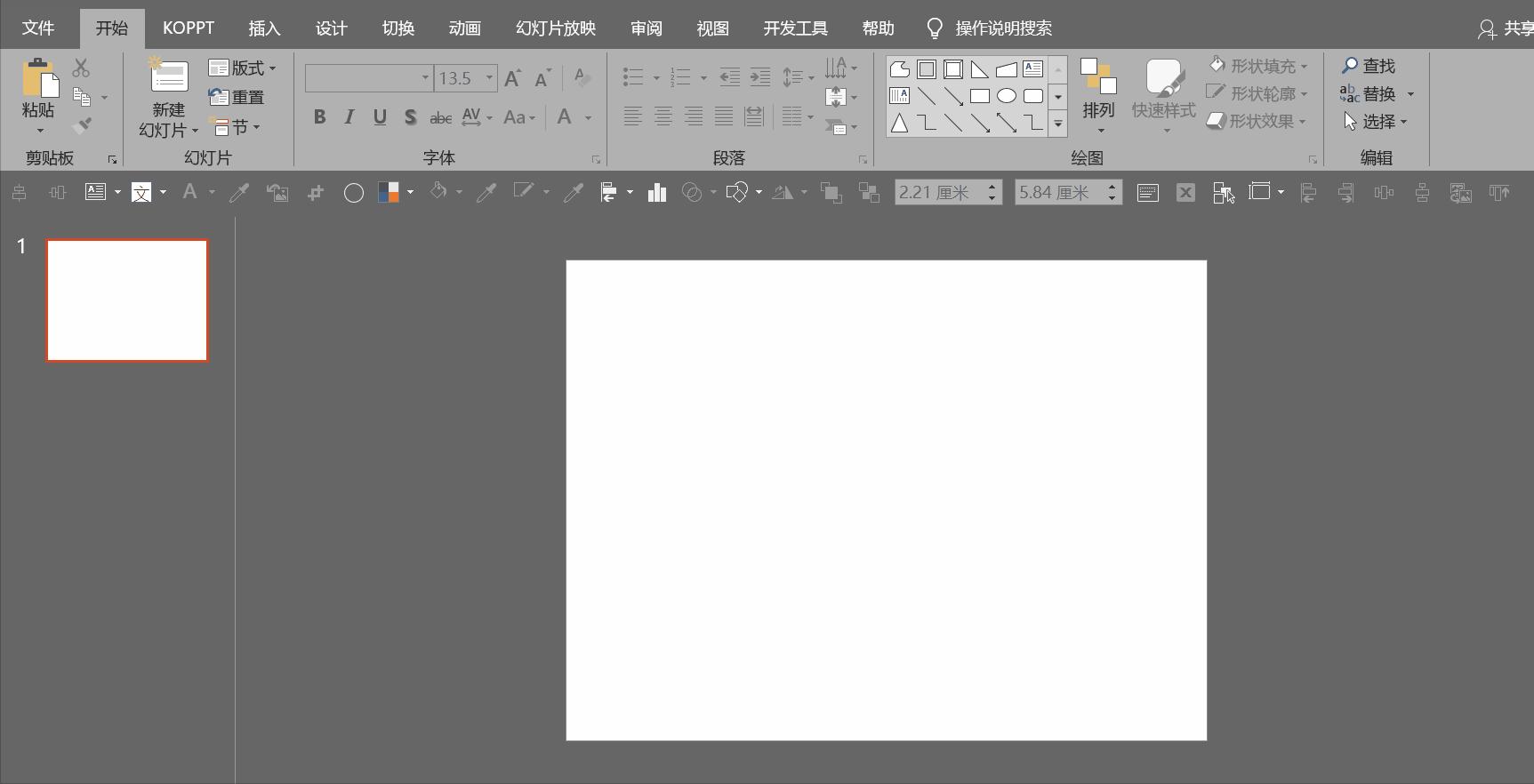Select the right triangle shape in gallery
1534x784 pixels.
point(980,69)
